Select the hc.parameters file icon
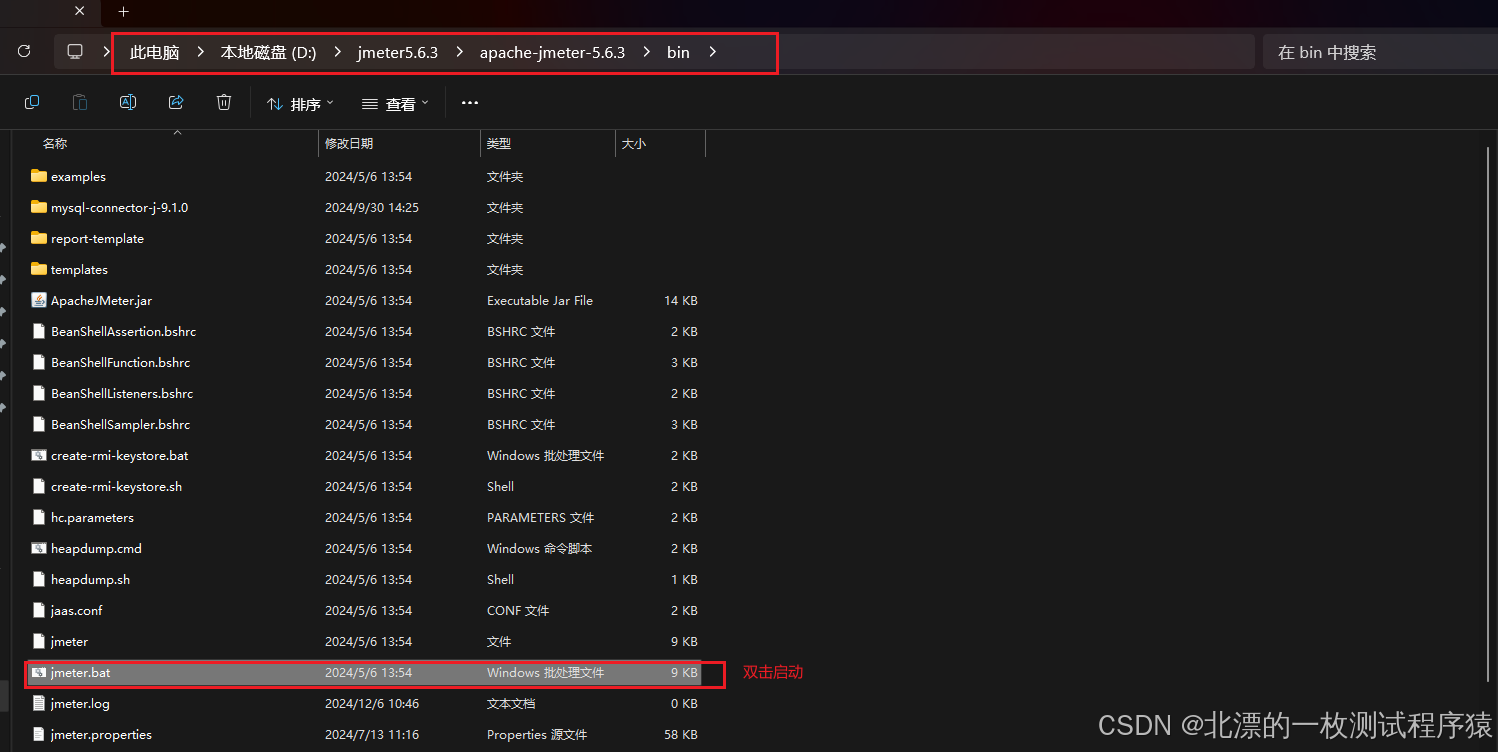1498x752 pixels. pyautogui.click(x=39, y=517)
